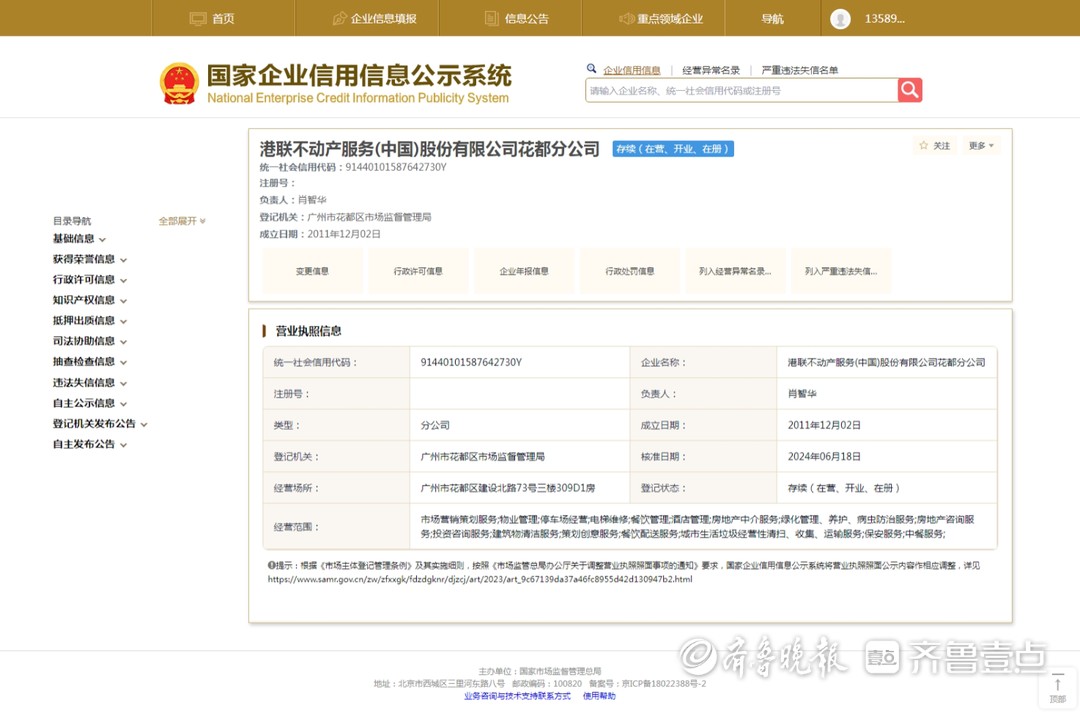Click the company name search input field
Screen dimensions: 1080x714
point(741,90)
